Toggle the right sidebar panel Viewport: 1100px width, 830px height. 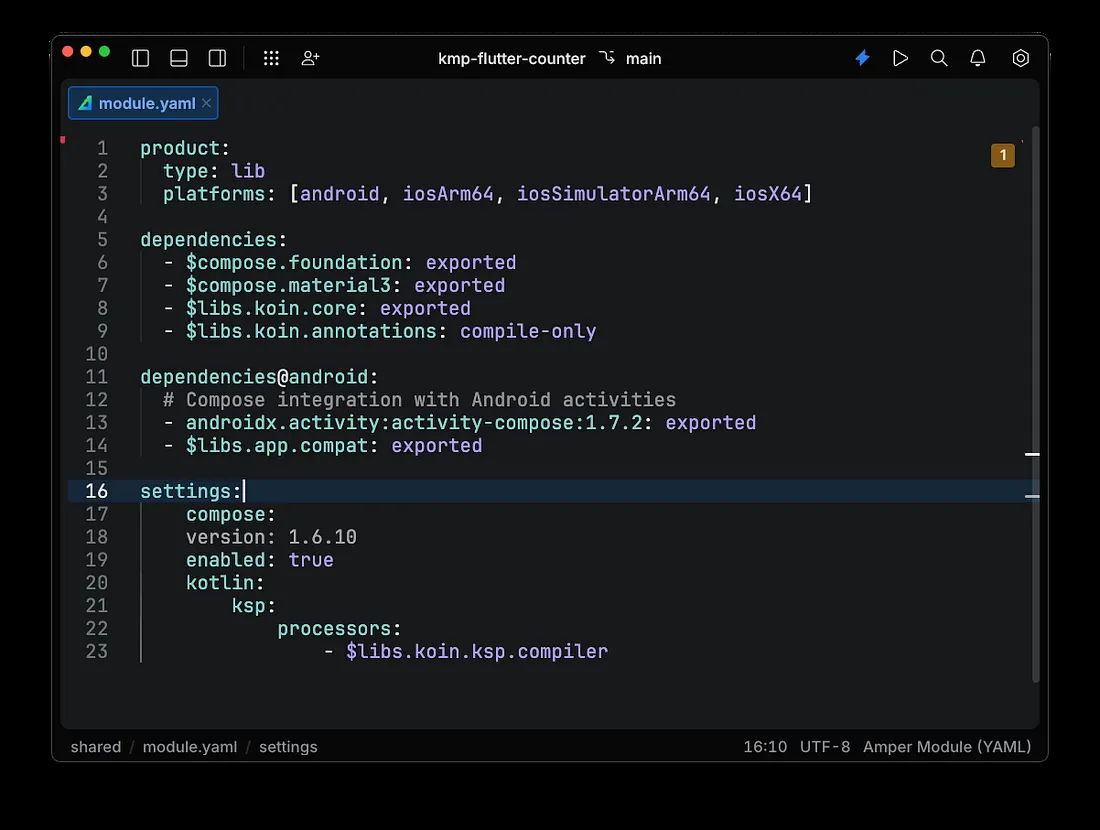[217, 58]
